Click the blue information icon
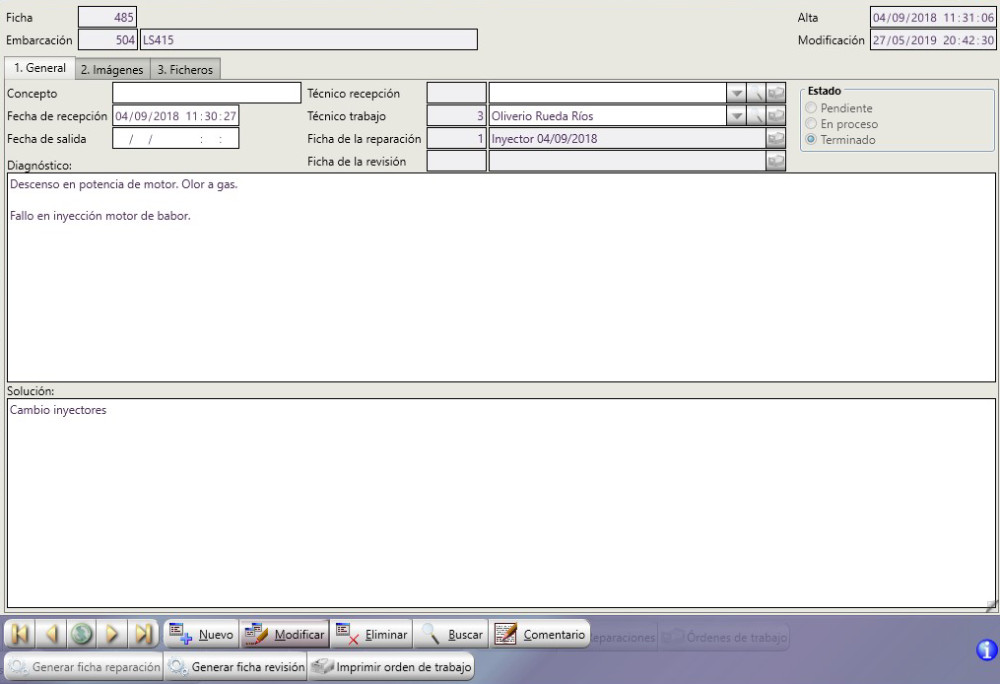 pos(986,651)
